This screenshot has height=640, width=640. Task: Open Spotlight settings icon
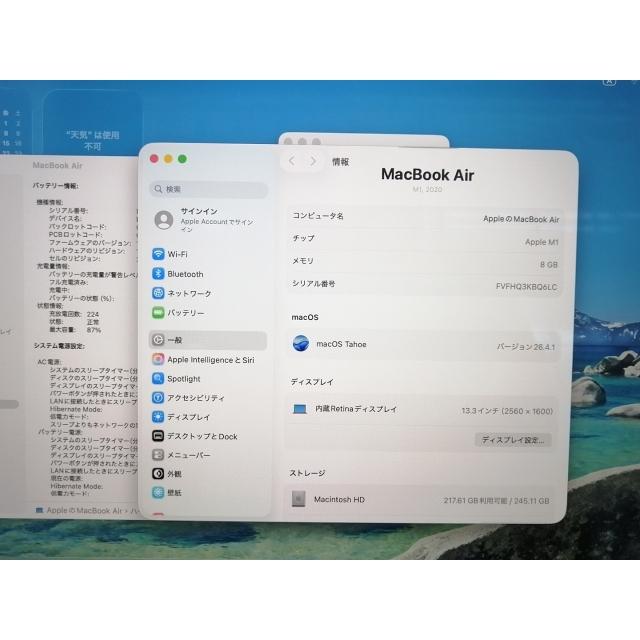(x=158, y=378)
